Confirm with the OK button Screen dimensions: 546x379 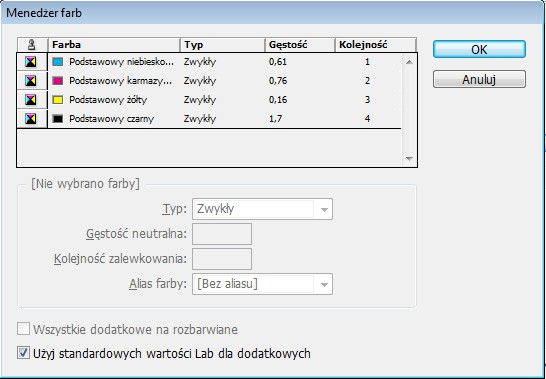(479, 49)
